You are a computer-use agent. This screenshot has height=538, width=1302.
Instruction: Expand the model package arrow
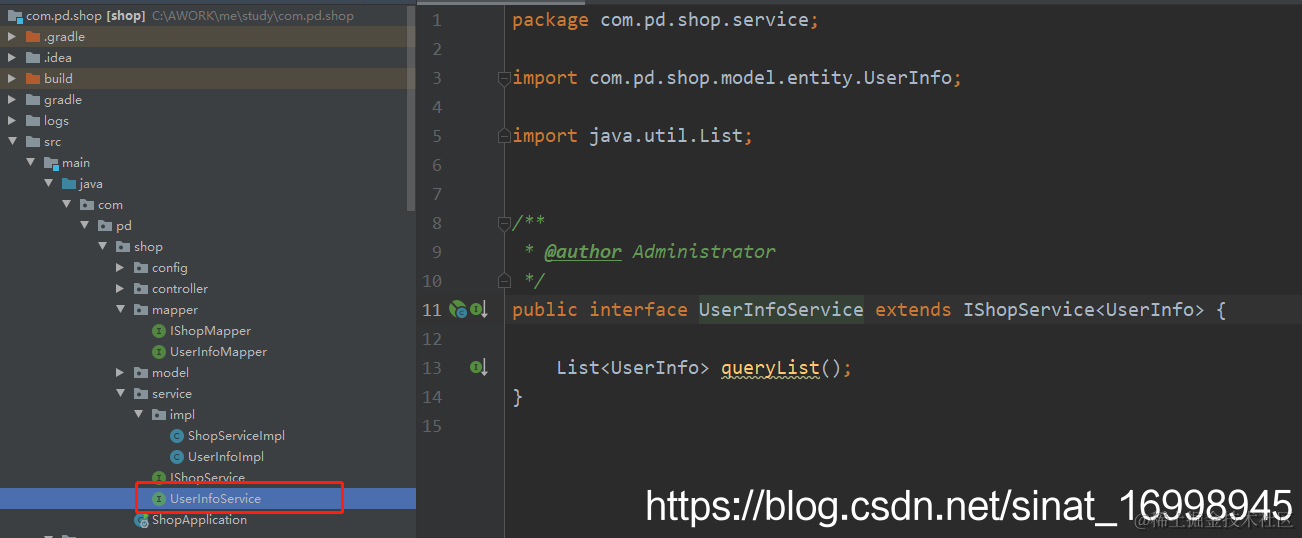120,373
